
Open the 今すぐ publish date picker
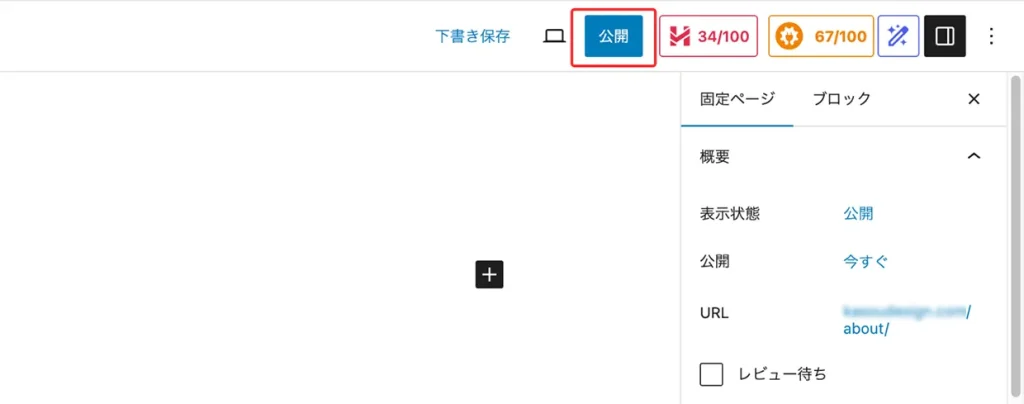865,262
